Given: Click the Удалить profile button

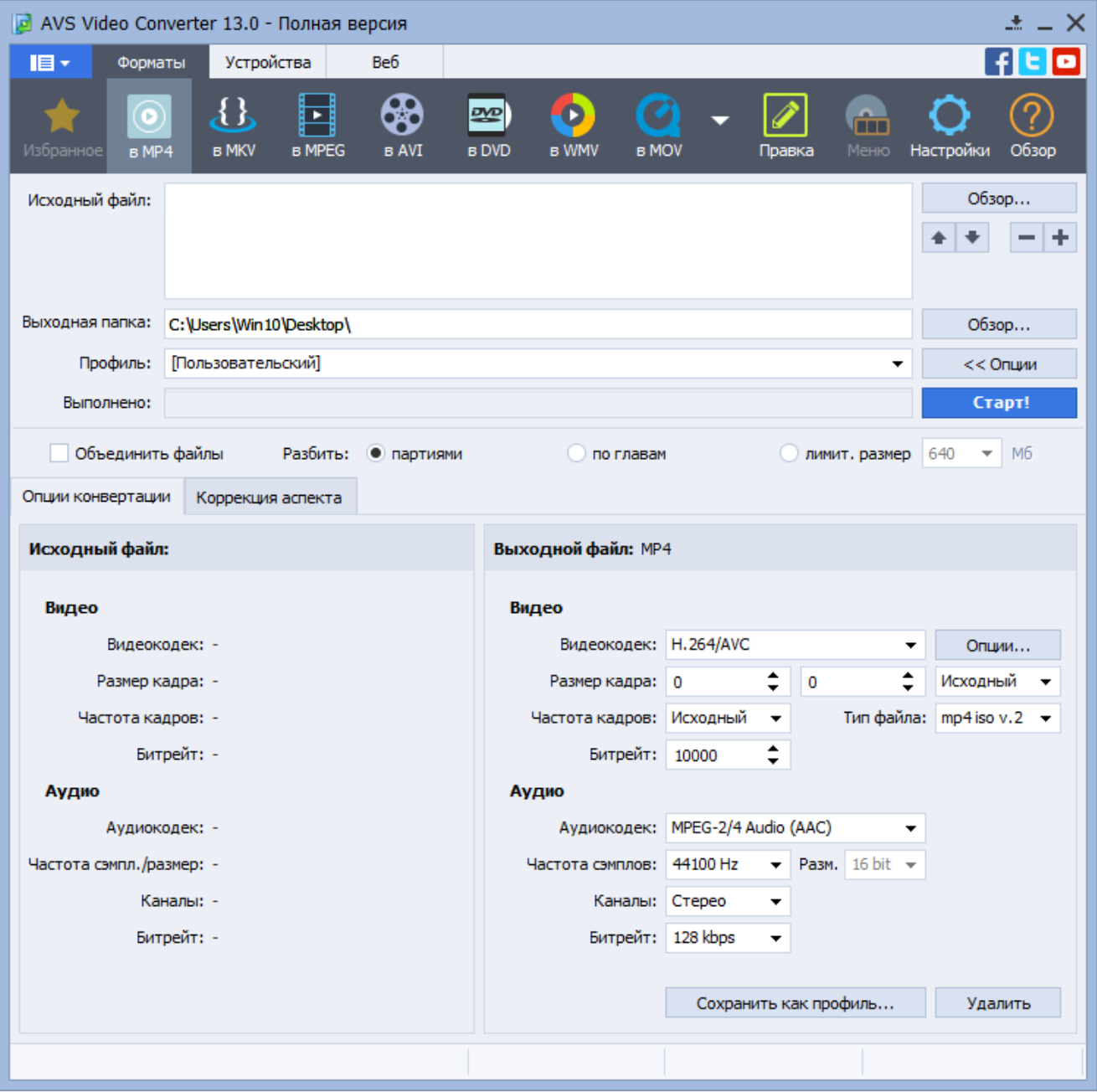Looking at the screenshot, I should click(997, 1003).
